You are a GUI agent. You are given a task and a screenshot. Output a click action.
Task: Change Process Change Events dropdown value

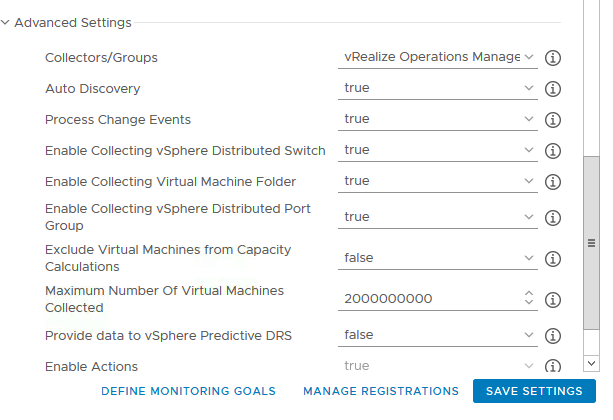437,120
